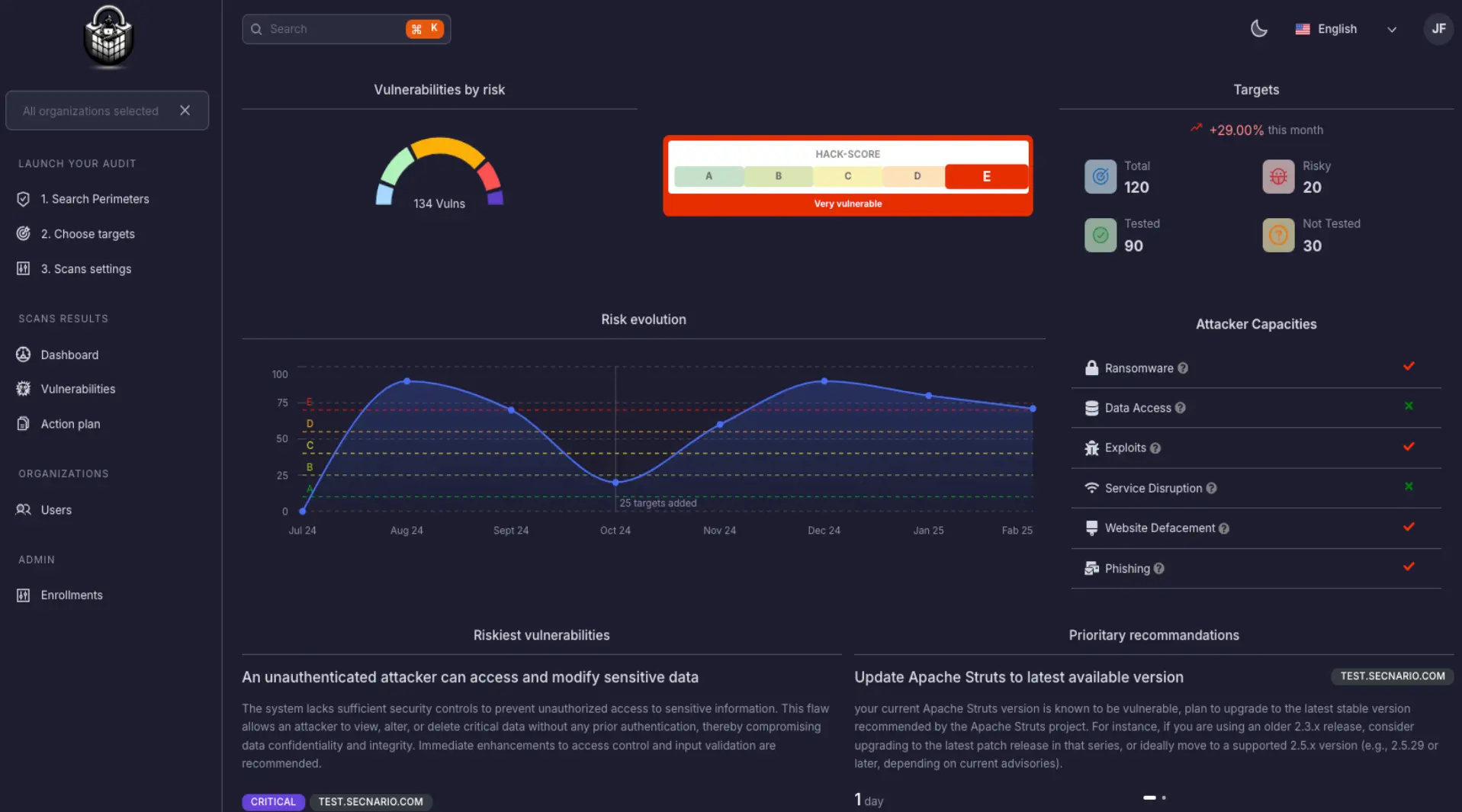
Task: Toggle the Service Disruption status mark
Action: pyautogui.click(x=1409, y=488)
